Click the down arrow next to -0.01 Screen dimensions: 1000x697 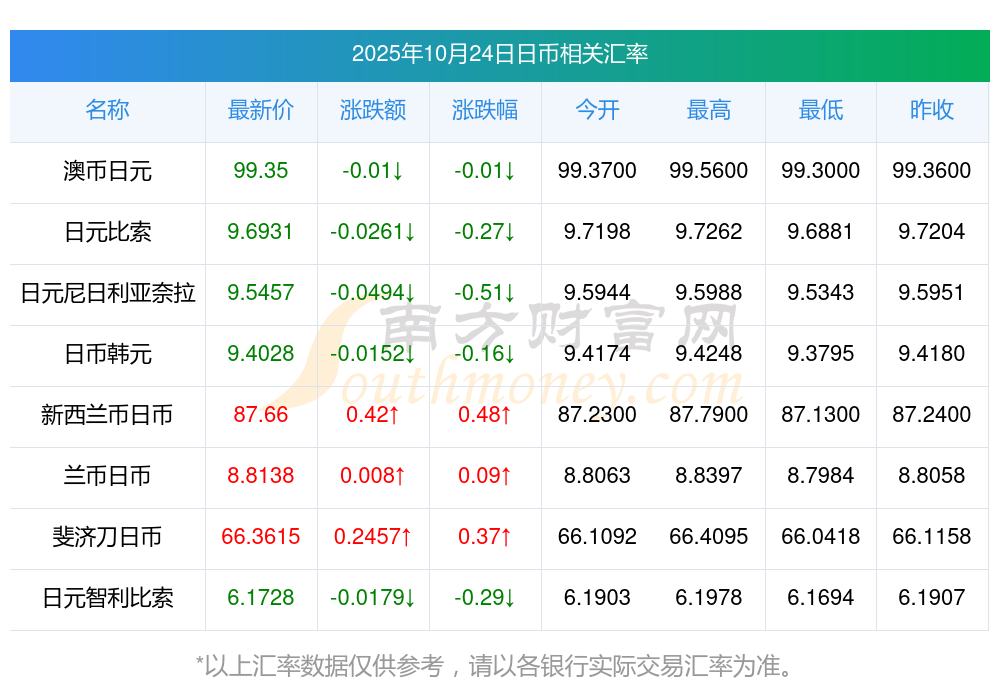[396, 172]
